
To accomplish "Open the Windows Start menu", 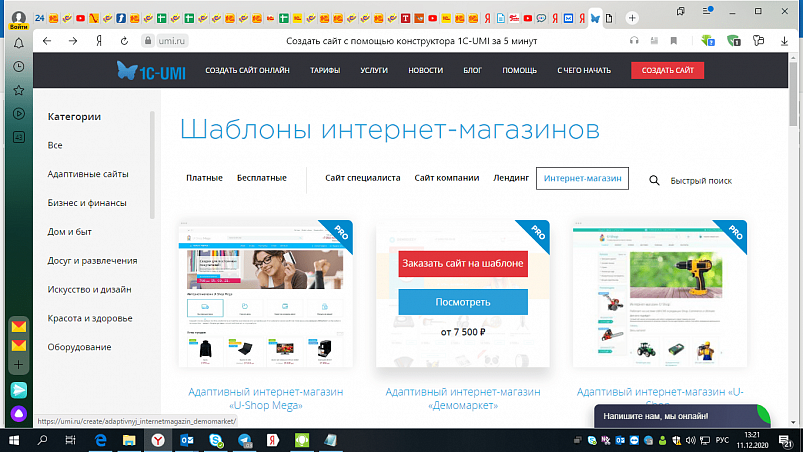I will [14, 440].
